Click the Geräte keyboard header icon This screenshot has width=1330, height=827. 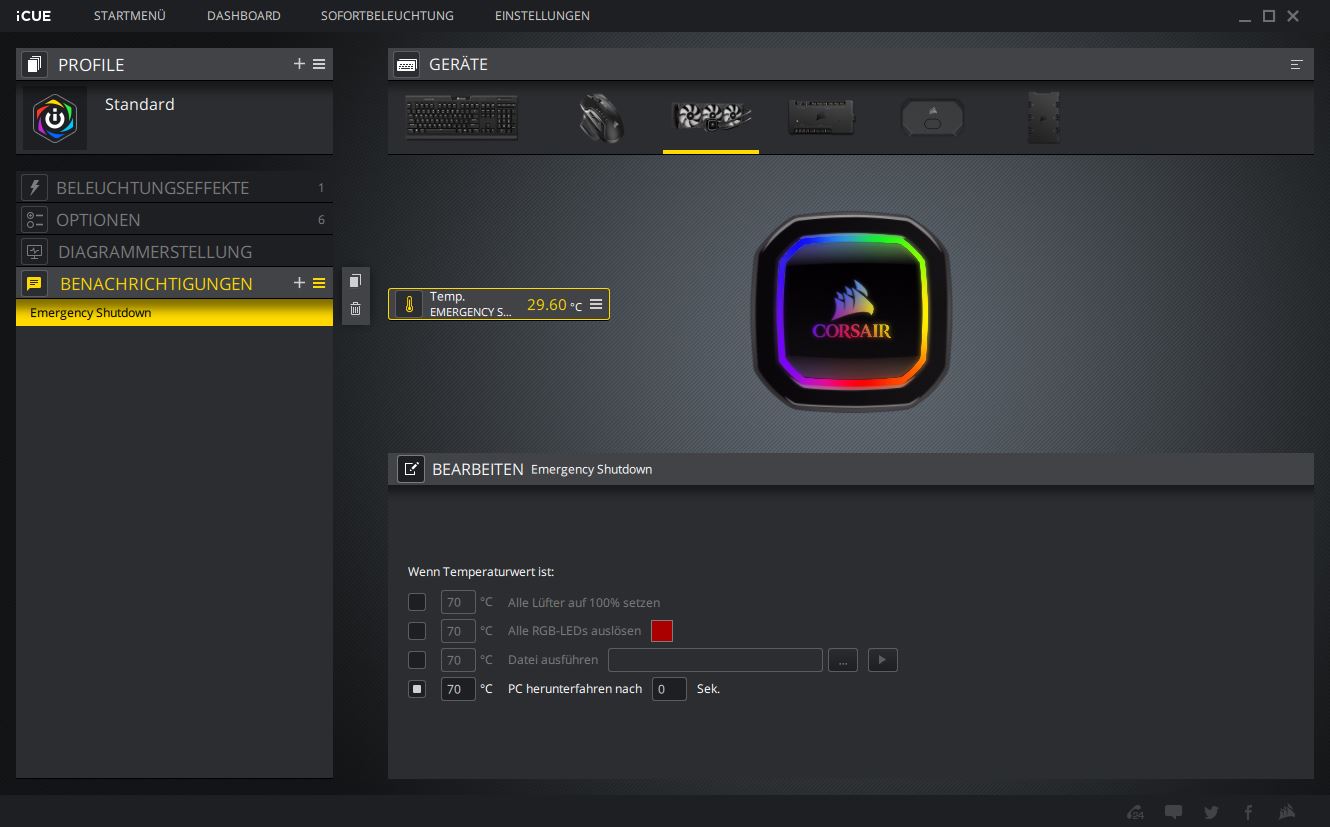[407, 64]
